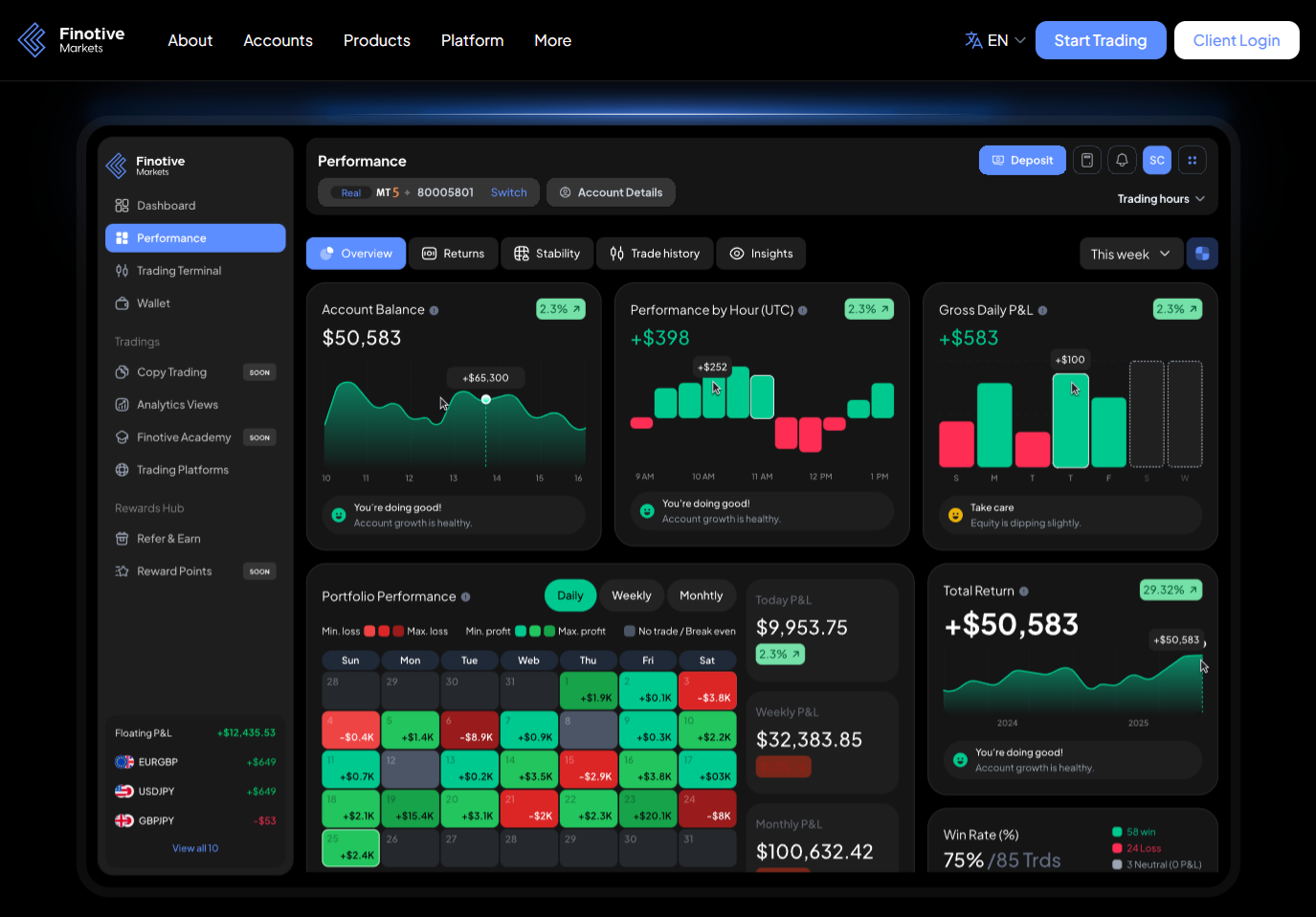Click the Account Details button
Image resolution: width=1316 pixels, height=917 pixels.
pyautogui.click(x=611, y=192)
